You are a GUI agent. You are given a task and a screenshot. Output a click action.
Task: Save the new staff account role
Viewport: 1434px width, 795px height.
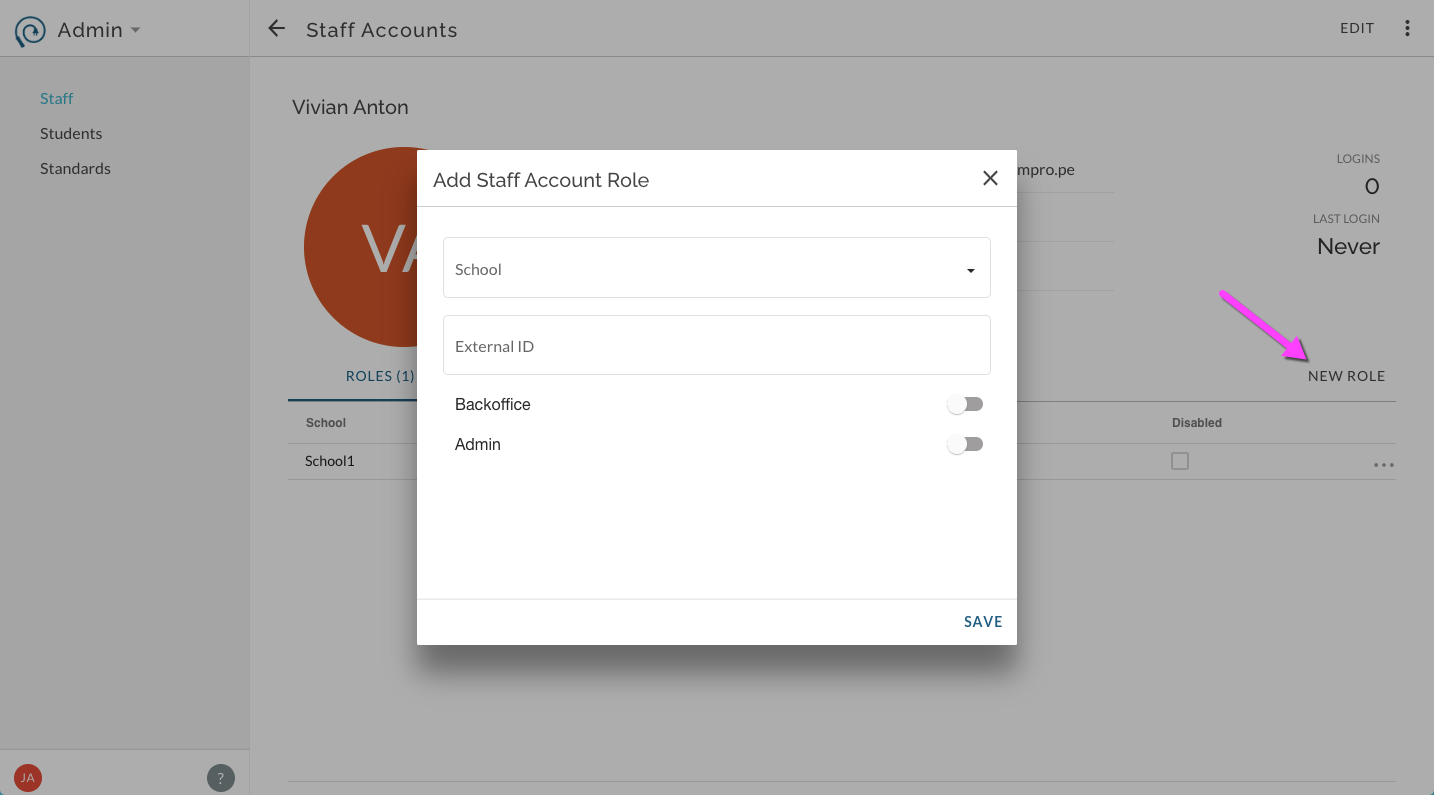pyautogui.click(x=983, y=622)
